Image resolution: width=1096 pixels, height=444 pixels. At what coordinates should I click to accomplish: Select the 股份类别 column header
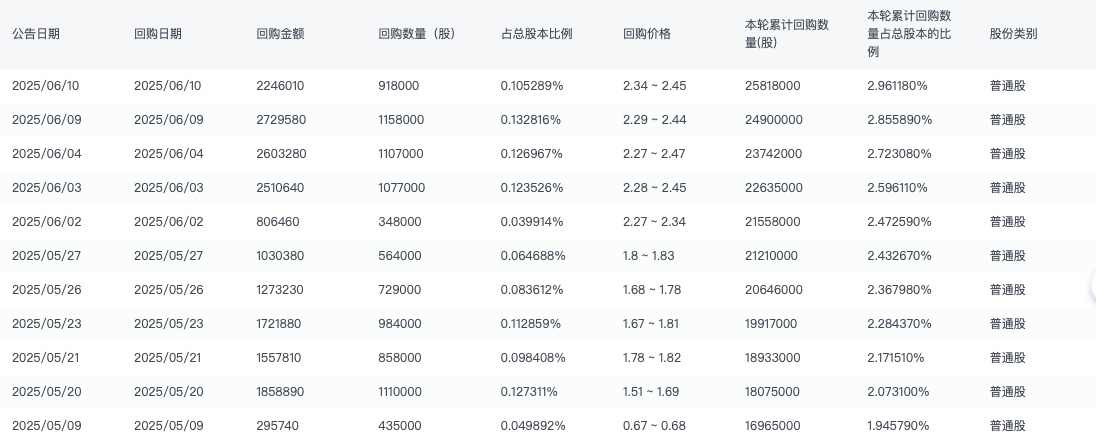(x=1013, y=34)
